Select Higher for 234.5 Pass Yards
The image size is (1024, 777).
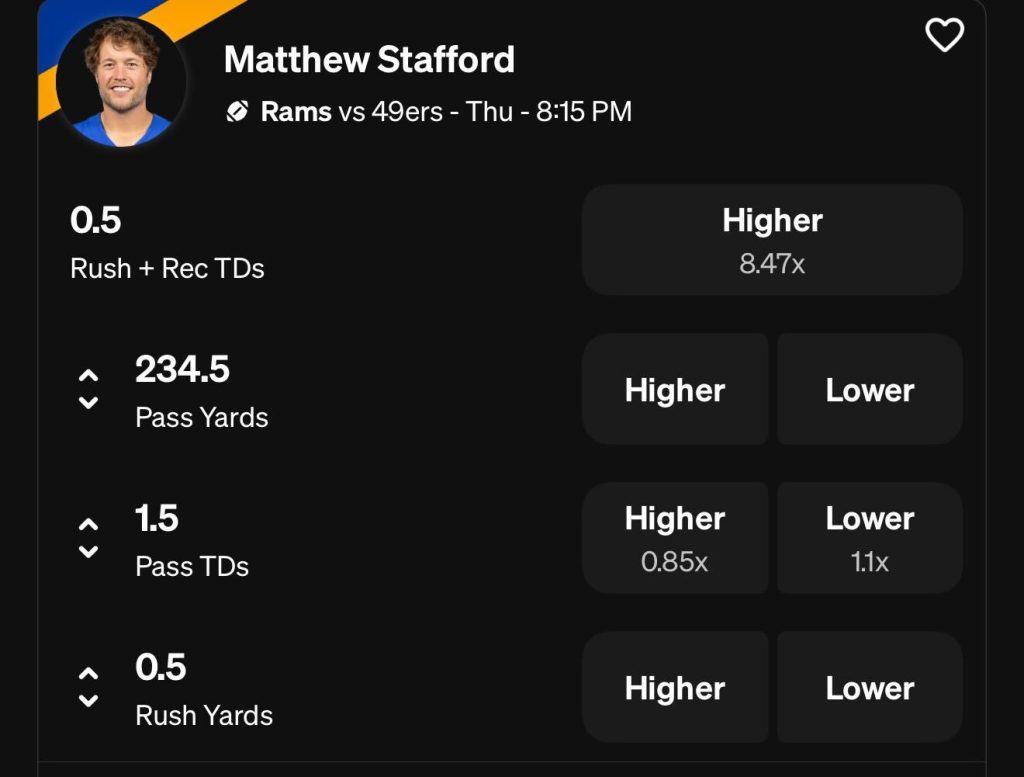675,389
